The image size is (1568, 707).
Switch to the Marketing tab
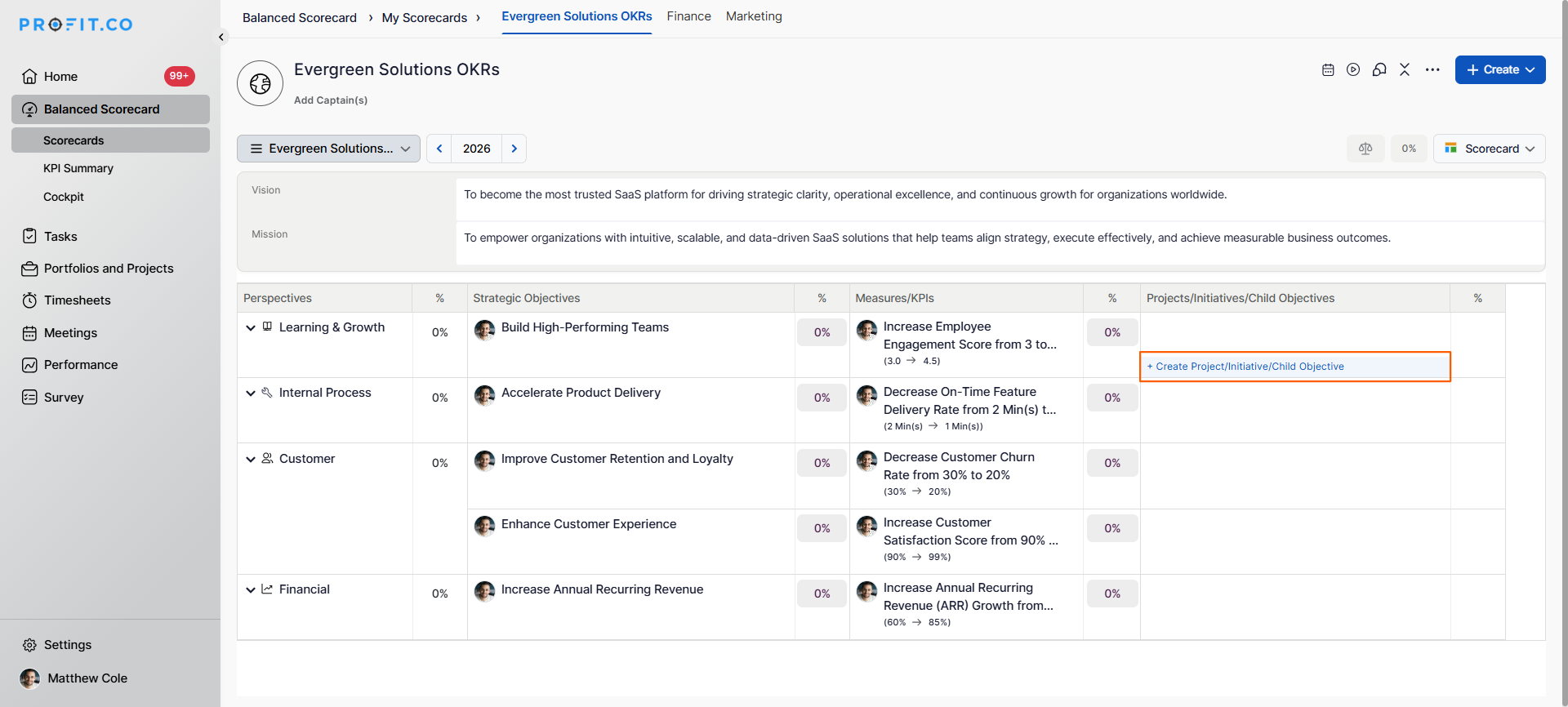tap(754, 16)
